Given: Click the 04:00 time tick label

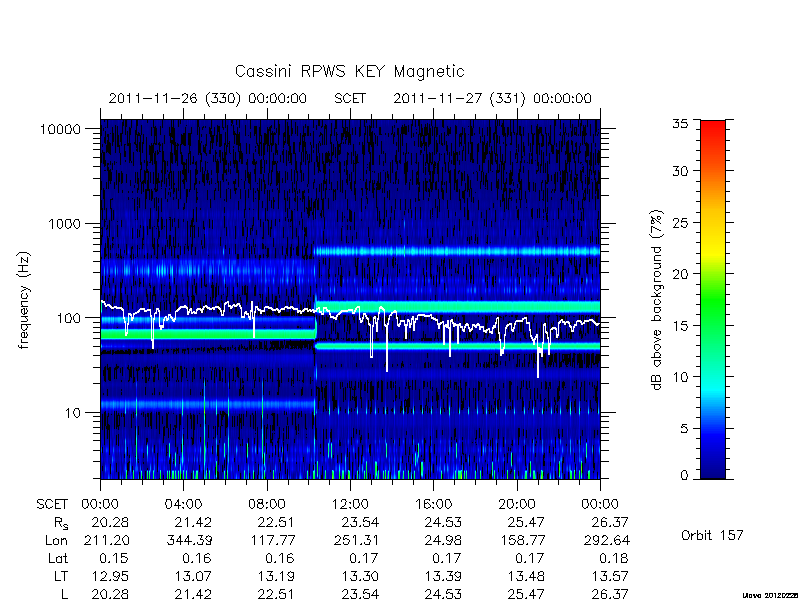Looking at the screenshot, I should coord(183,505).
